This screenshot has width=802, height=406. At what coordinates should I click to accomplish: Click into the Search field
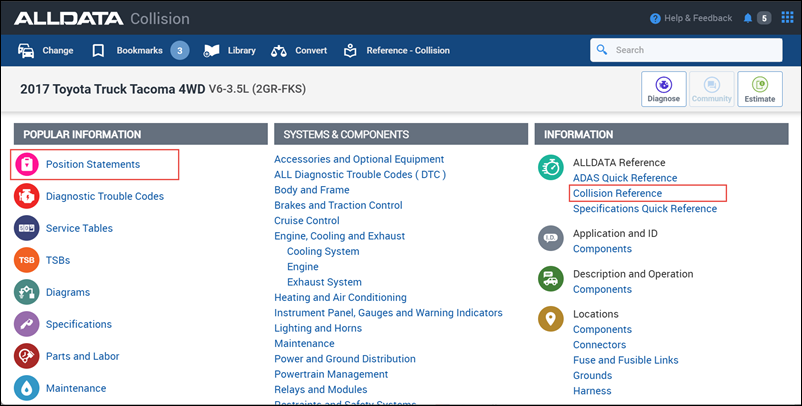686,50
